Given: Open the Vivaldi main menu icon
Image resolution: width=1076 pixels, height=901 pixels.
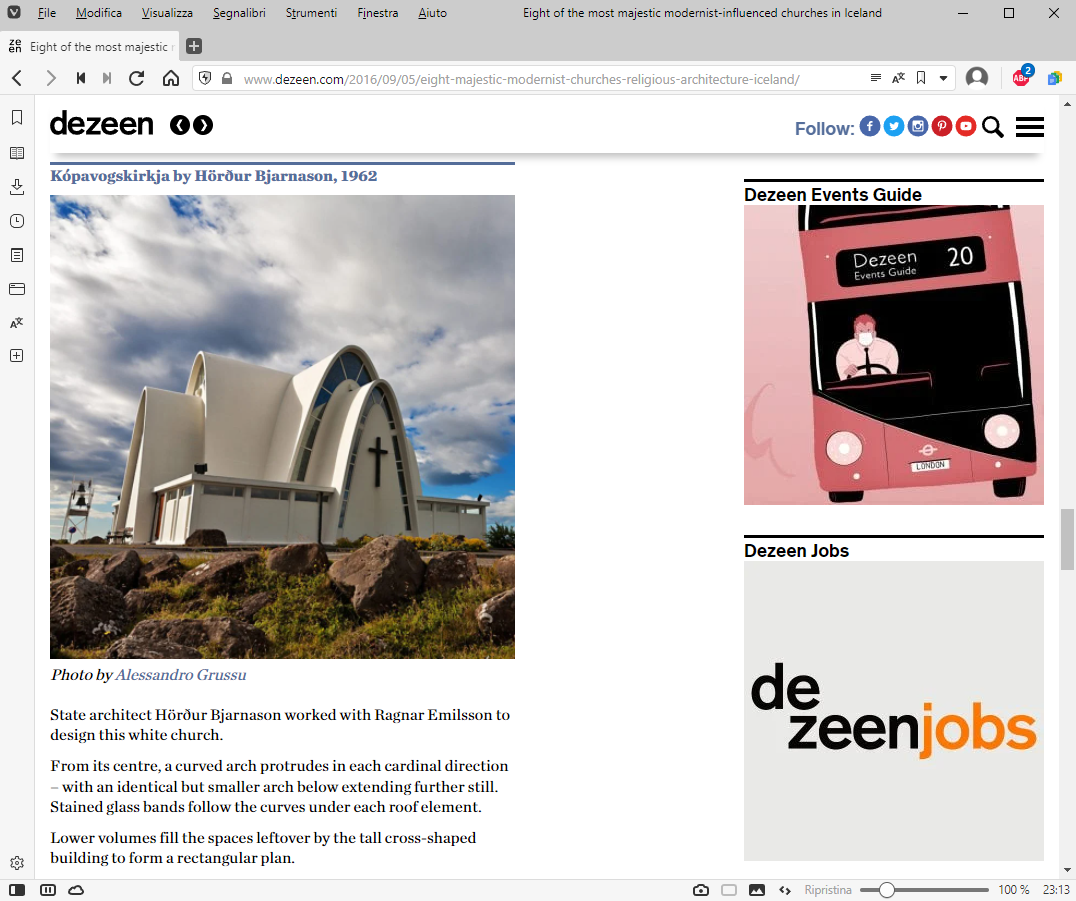Looking at the screenshot, I should (x=14, y=12).
